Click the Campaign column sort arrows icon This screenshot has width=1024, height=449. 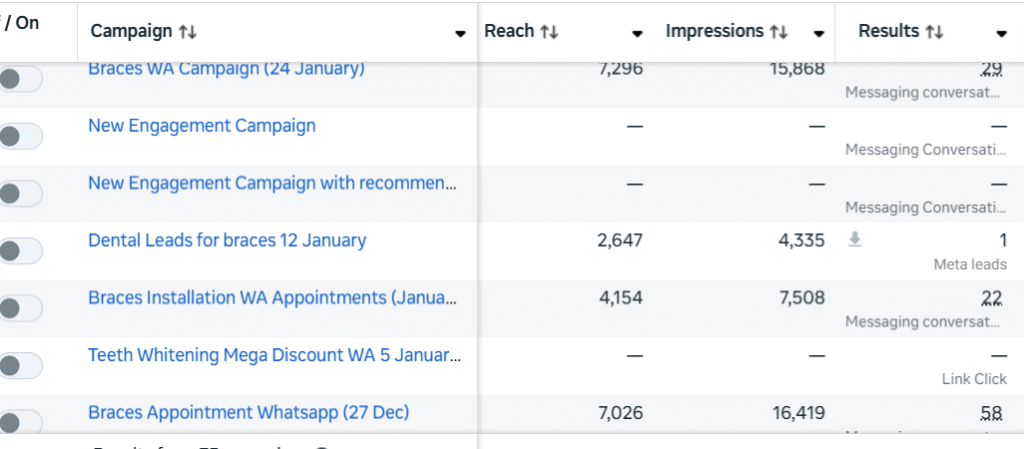tap(188, 32)
